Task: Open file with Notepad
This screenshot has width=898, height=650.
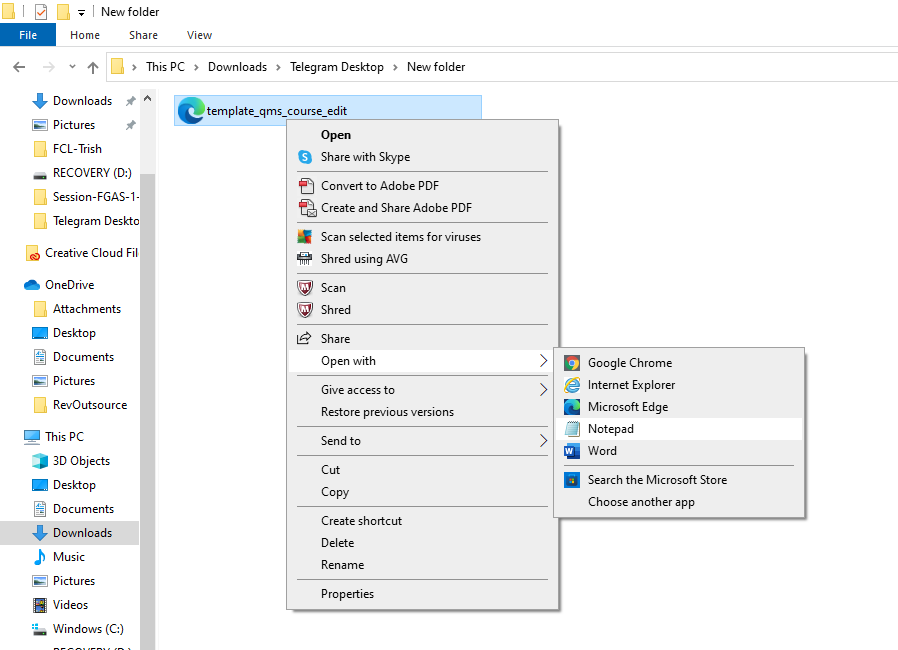Action: [x=610, y=429]
